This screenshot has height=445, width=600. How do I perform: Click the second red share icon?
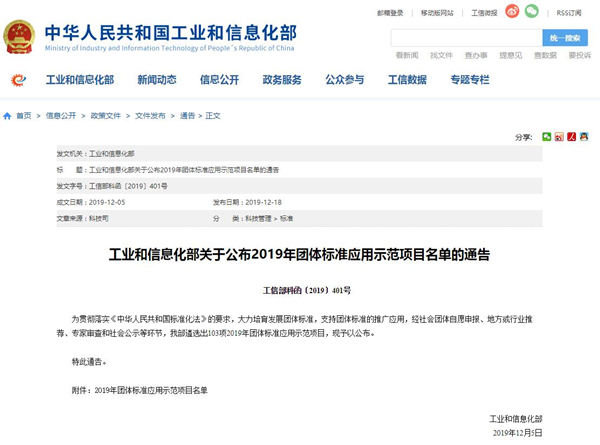coord(558,137)
